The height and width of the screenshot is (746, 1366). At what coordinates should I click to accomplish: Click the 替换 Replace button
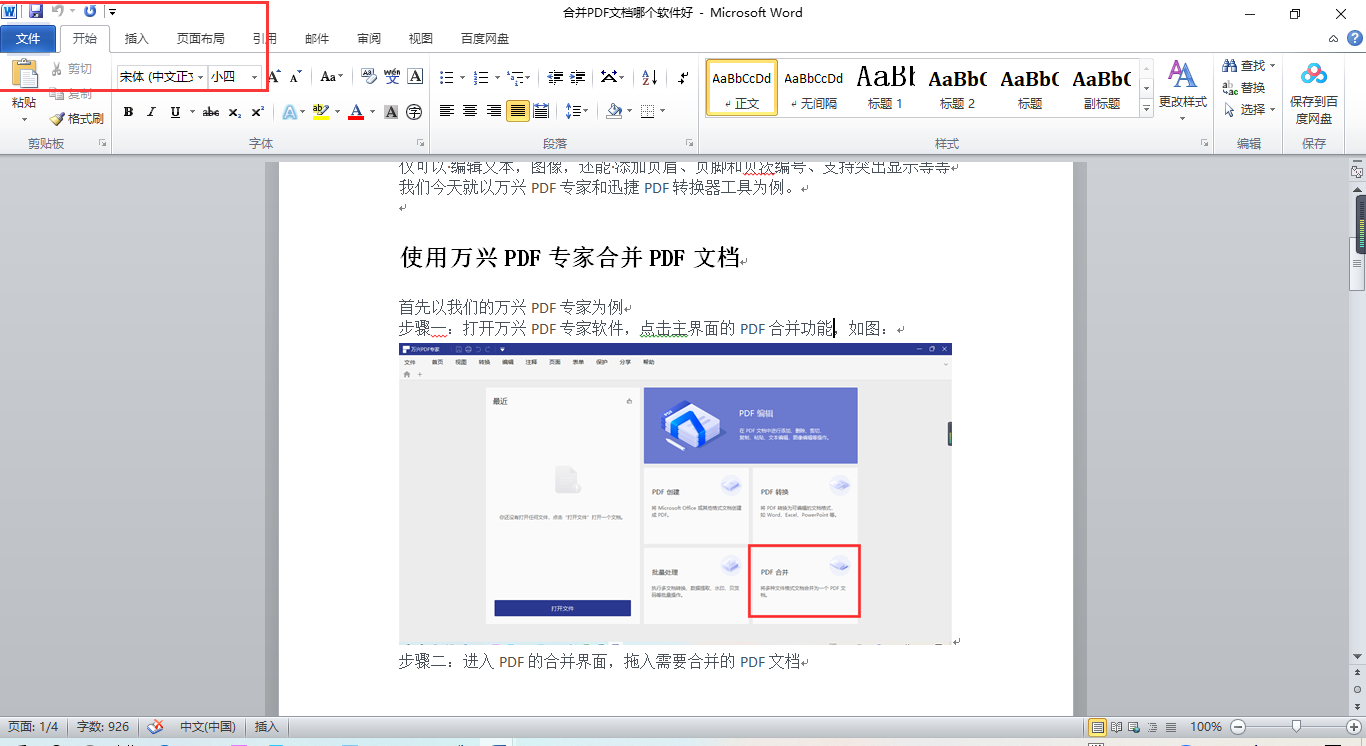1244,88
